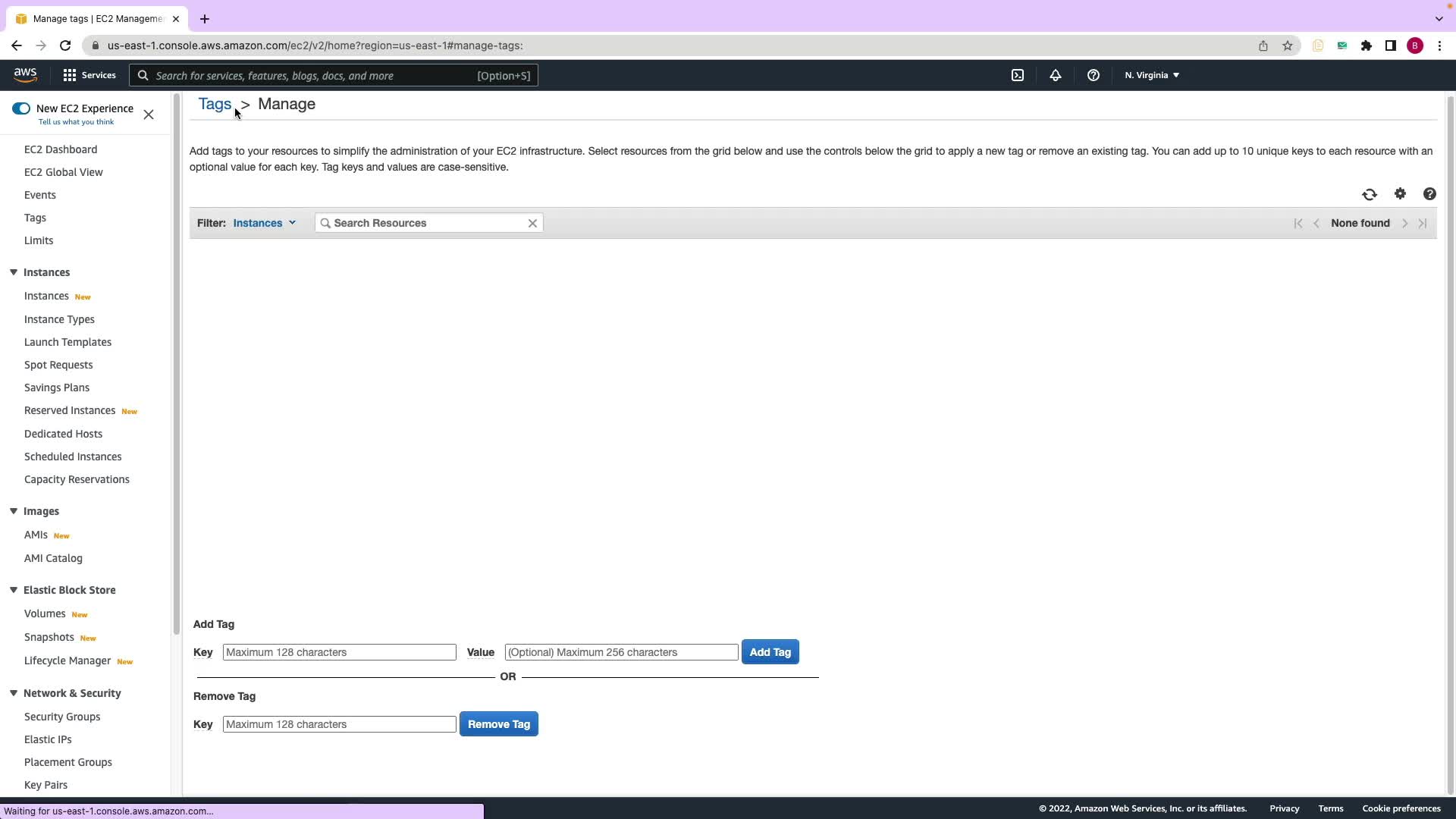Click the Remove Tag button
The image size is (1456, 819).
[498, 724]
